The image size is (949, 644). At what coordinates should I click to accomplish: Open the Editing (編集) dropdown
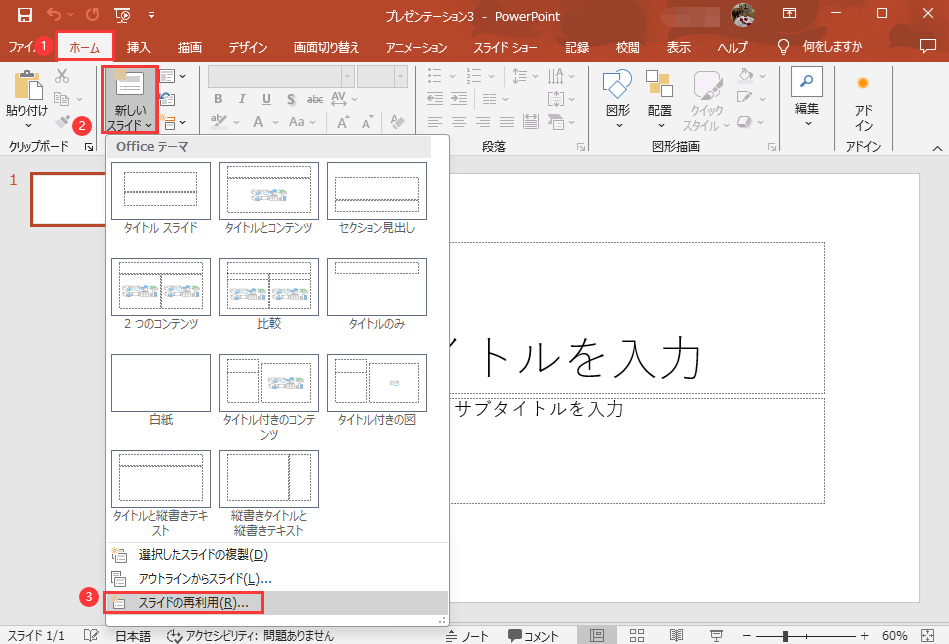pyautogui.click(x=807, y=99)
